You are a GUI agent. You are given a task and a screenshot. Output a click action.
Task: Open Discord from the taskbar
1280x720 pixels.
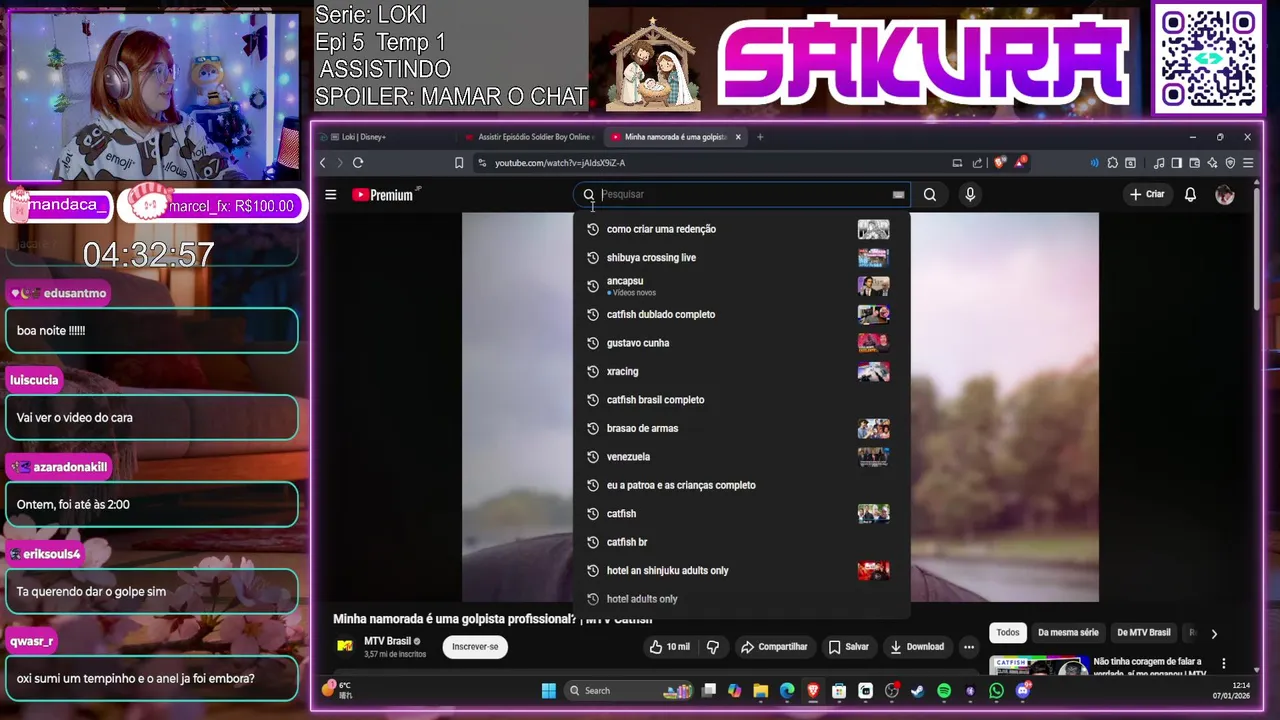(x=1022, y=691)
